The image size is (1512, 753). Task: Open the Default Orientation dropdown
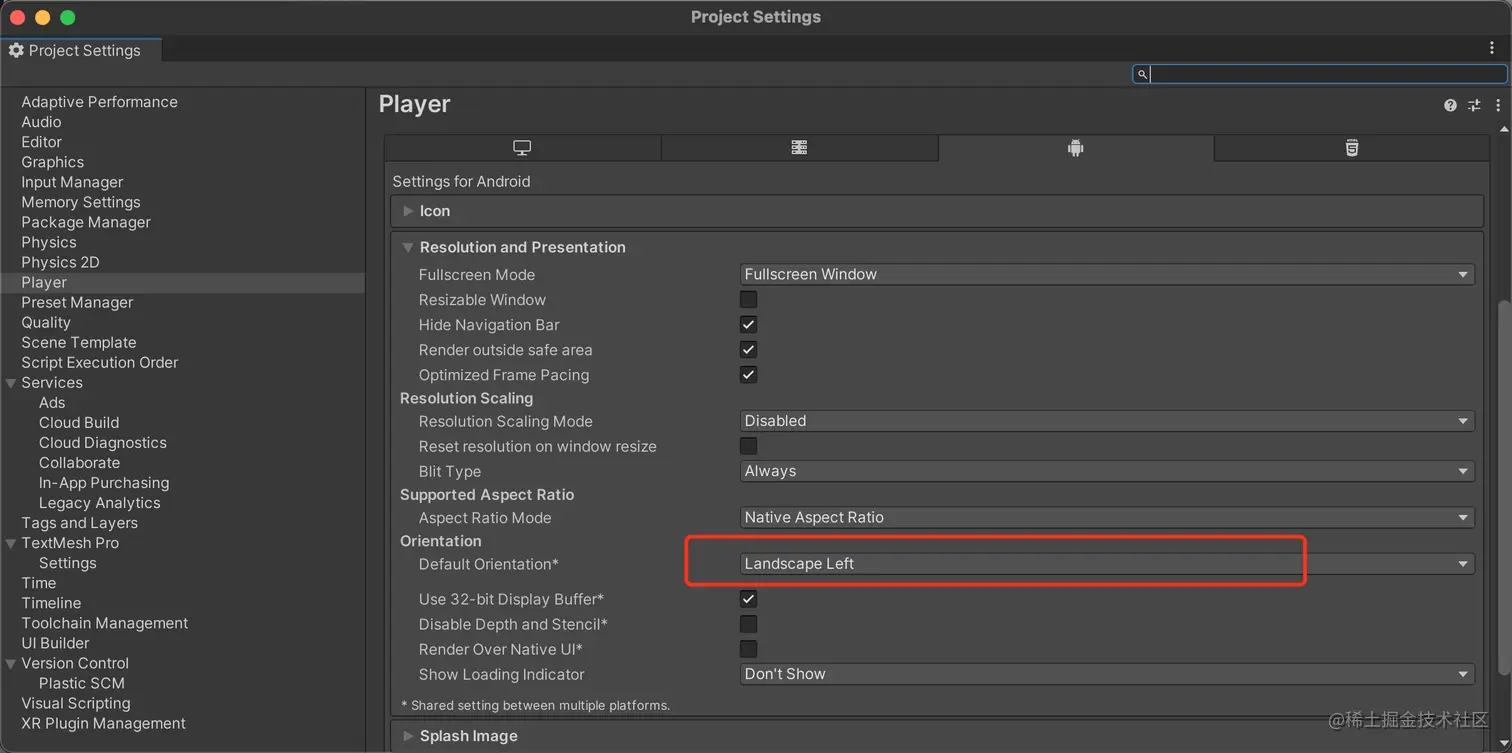(1107, 564)
